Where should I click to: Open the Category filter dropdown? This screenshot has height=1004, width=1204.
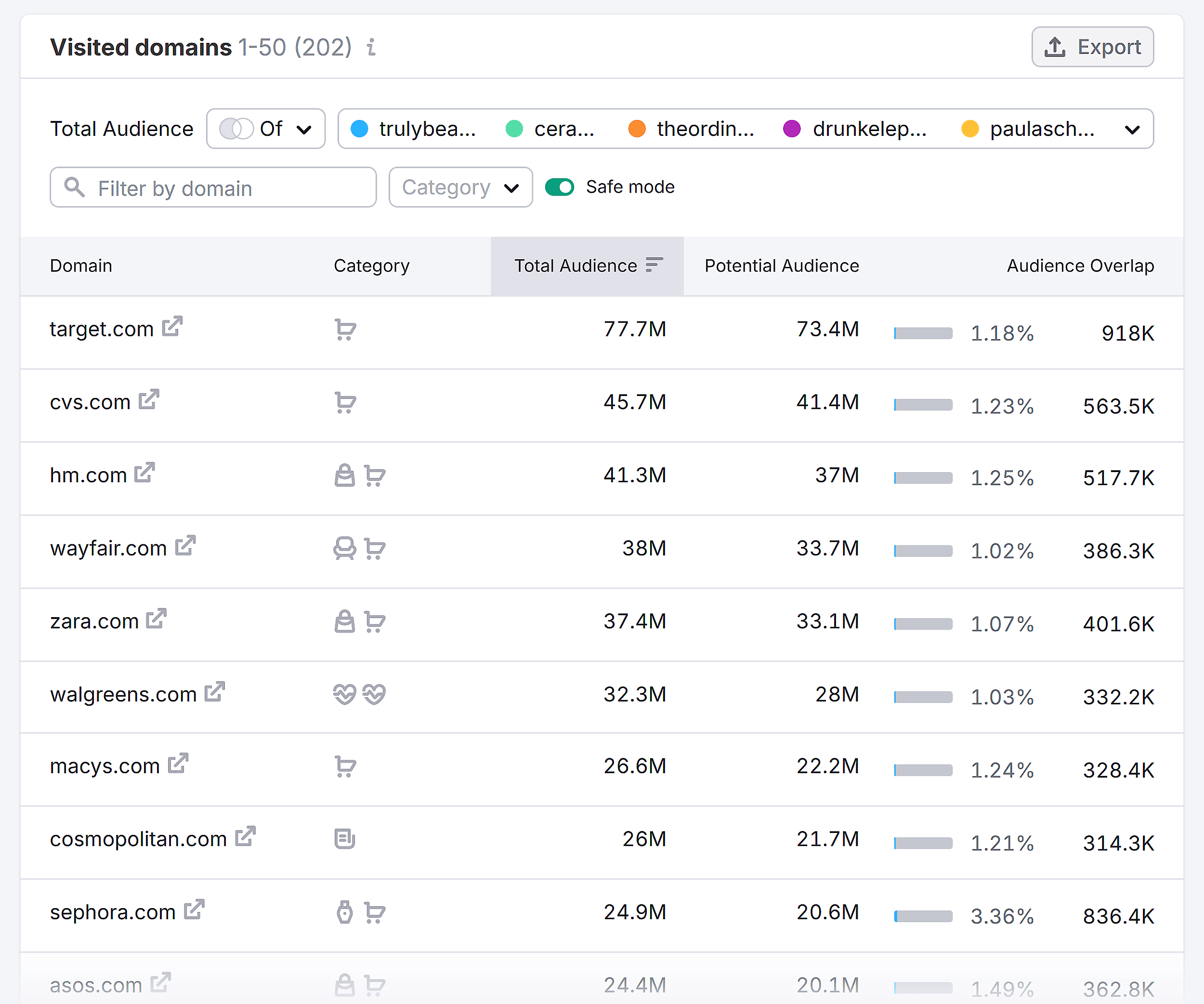point(461,187)
